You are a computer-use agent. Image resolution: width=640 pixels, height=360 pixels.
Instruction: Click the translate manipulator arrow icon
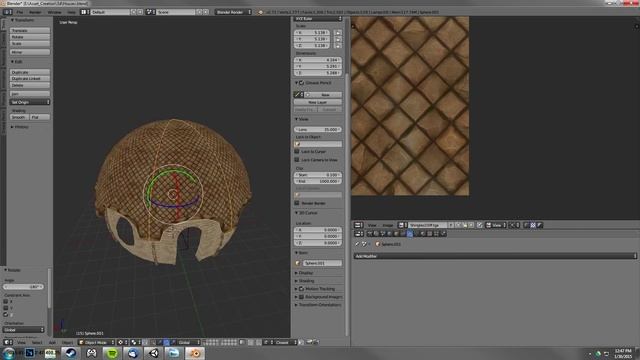coord(160,342)
